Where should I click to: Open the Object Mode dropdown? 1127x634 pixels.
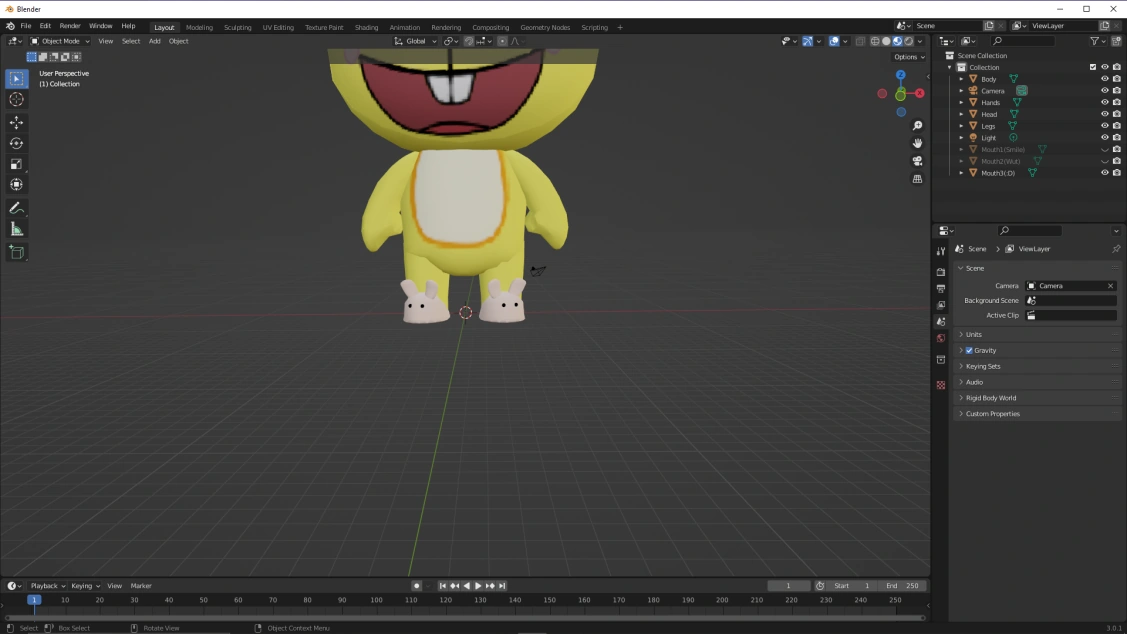60,41
